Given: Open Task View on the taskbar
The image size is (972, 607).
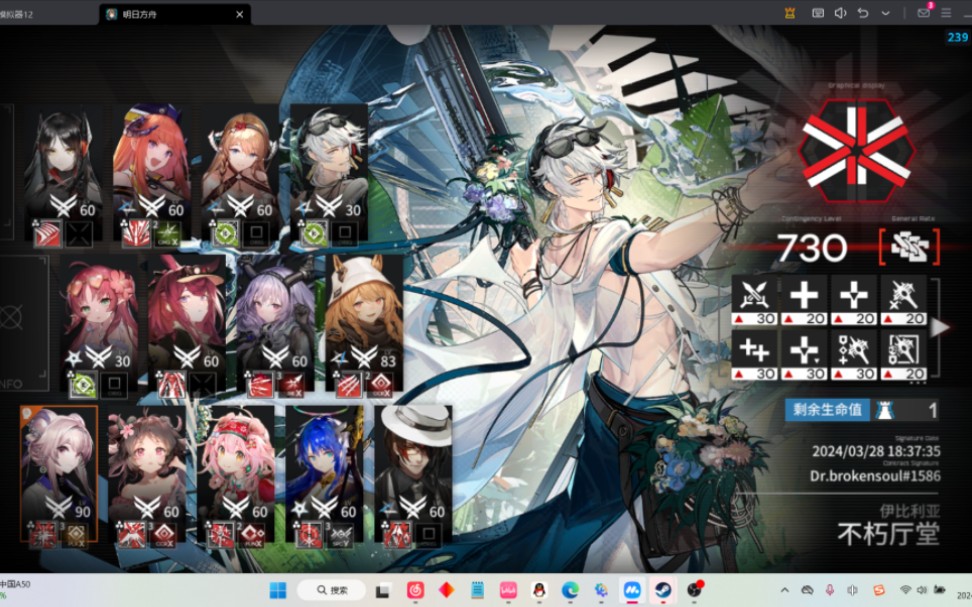Looking at the screenshot, I should click(382, 590).
